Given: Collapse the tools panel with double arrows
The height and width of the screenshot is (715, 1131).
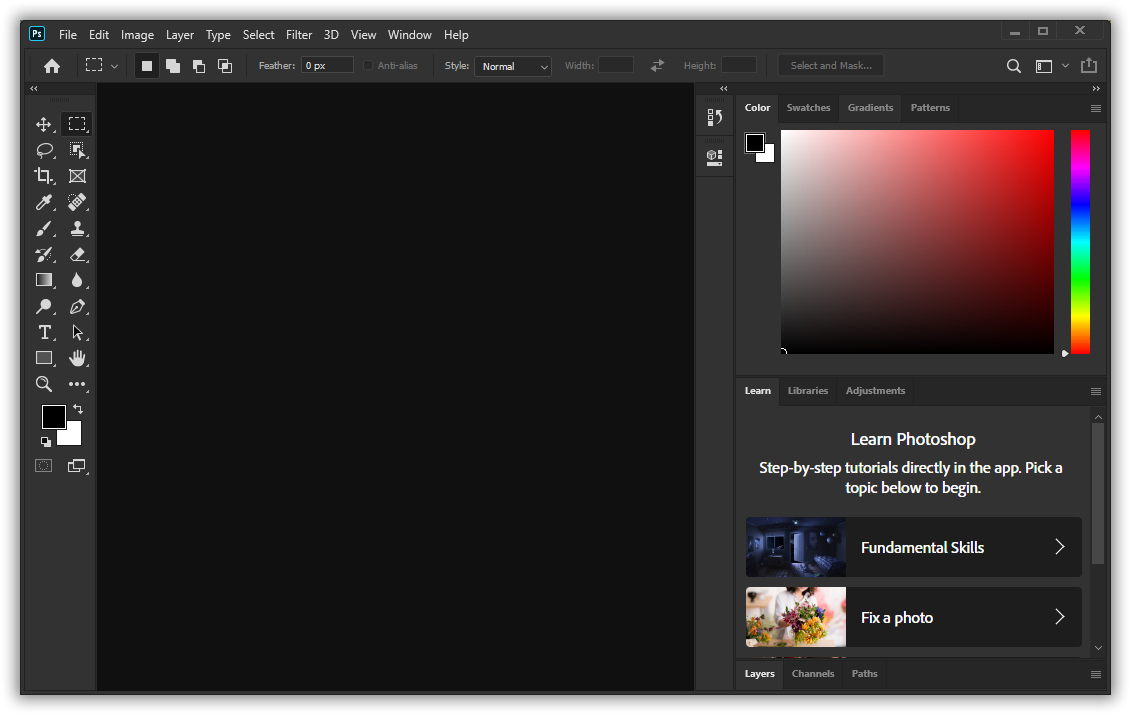Looking at the screenshot, I should [34, 88].
